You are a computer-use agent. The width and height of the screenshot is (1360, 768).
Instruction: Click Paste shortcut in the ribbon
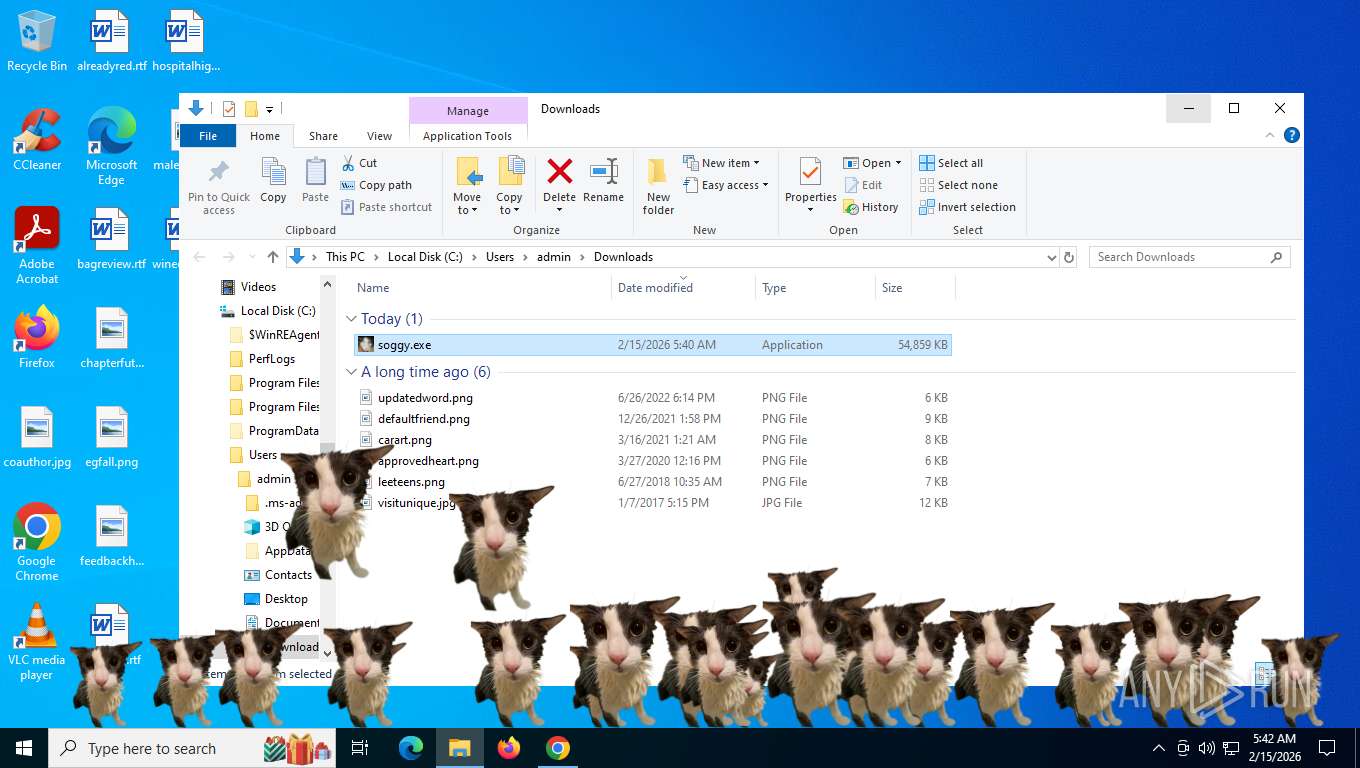point(386,207)
